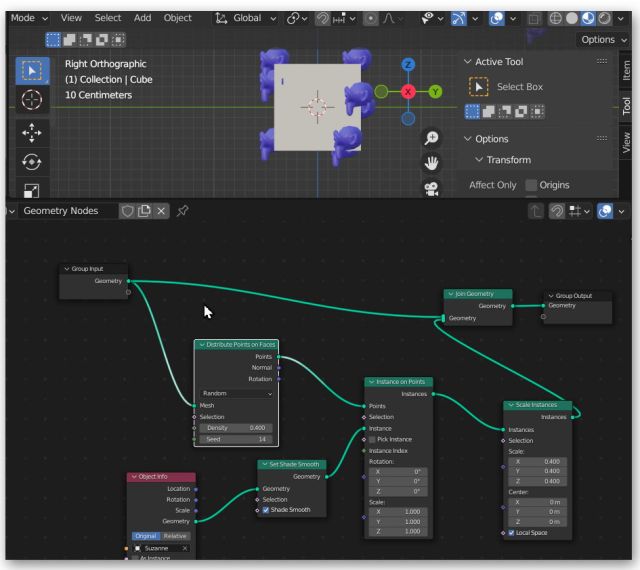Uncheck Shade Smooth checkbox

(x=266, y=510)
